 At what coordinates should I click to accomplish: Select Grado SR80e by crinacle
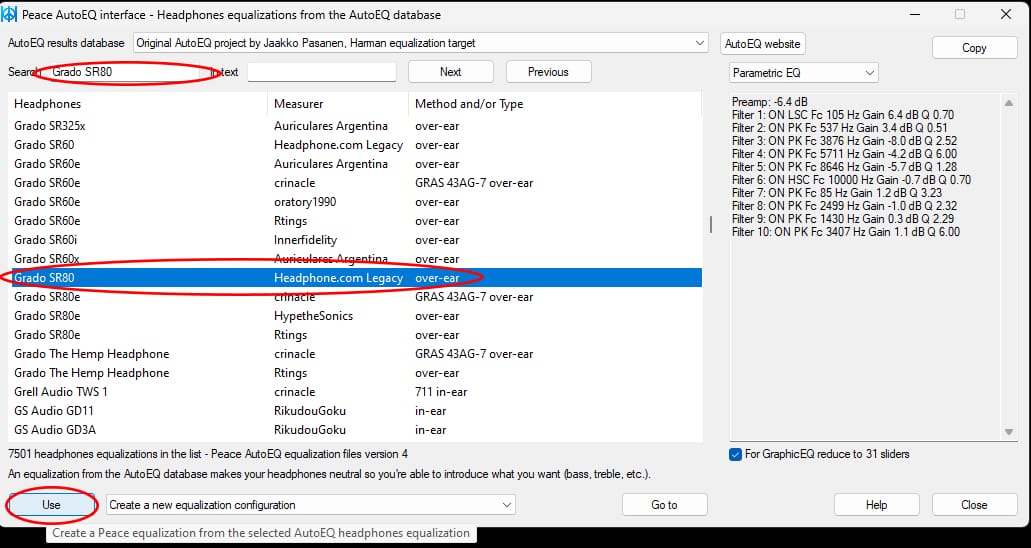[356, 297]
